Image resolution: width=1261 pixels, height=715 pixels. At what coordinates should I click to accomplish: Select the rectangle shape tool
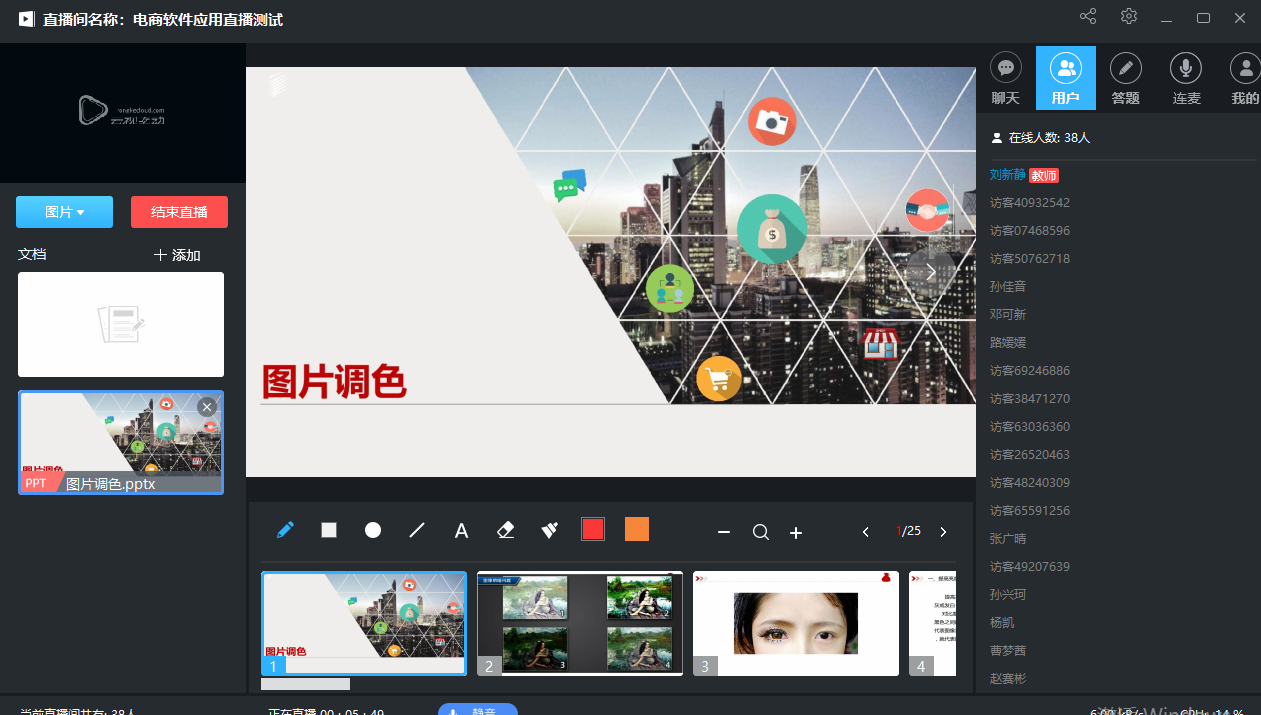[x=329, y=530]
